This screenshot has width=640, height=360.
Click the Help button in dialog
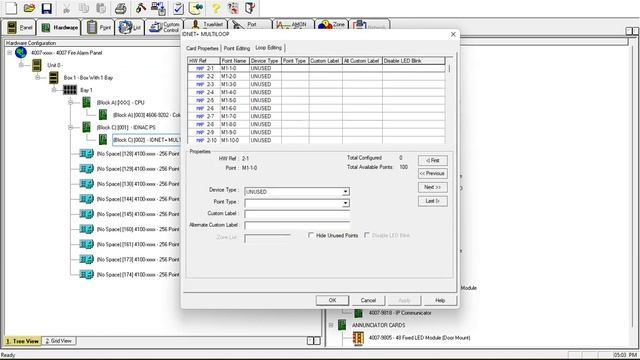(440, 300)
